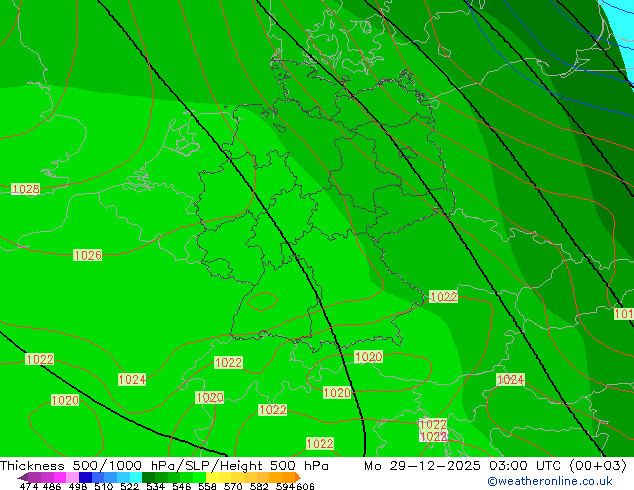
Task: Click the 'Mo 29-12-2025' date text
Action: pos(423,466)
